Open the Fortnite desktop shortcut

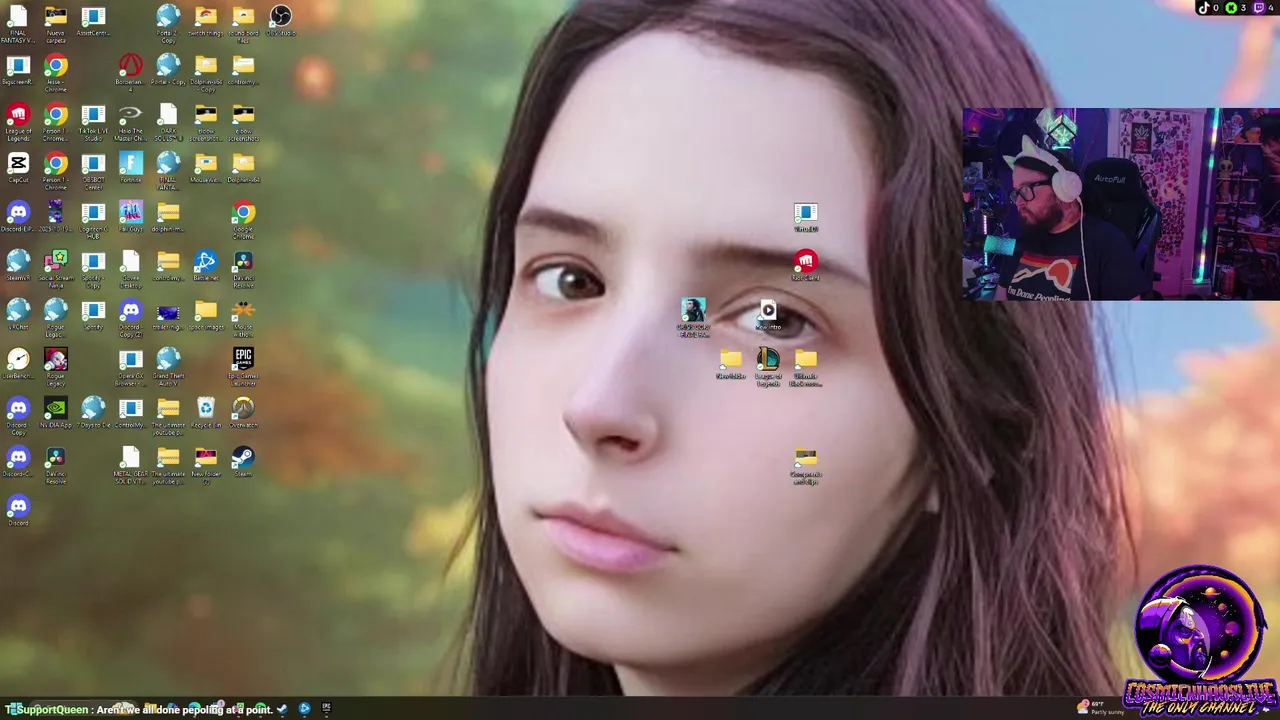[x=130, y=163]
